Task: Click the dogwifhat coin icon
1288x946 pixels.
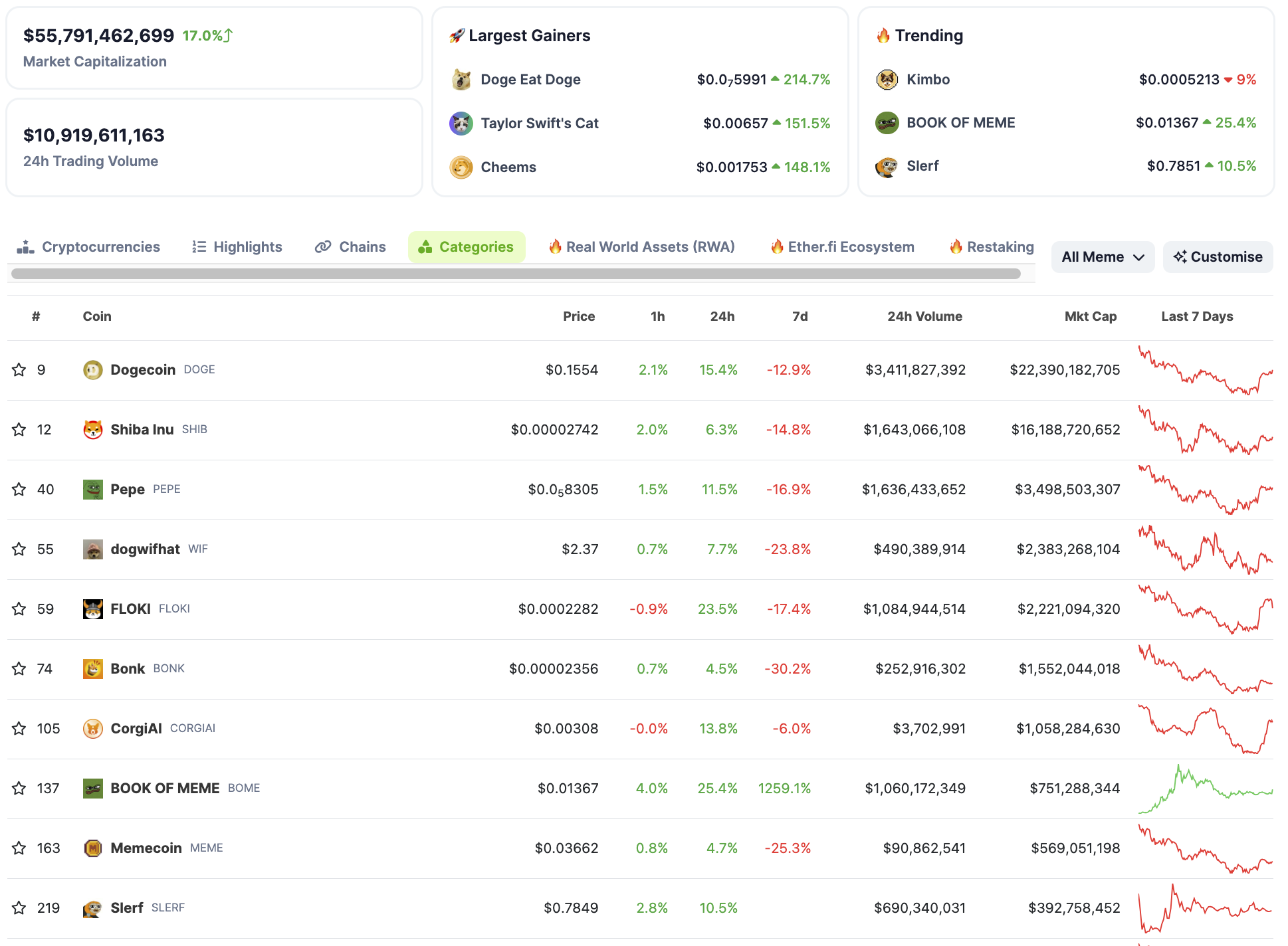Action: pyautogui.click(x=92, y=549)
